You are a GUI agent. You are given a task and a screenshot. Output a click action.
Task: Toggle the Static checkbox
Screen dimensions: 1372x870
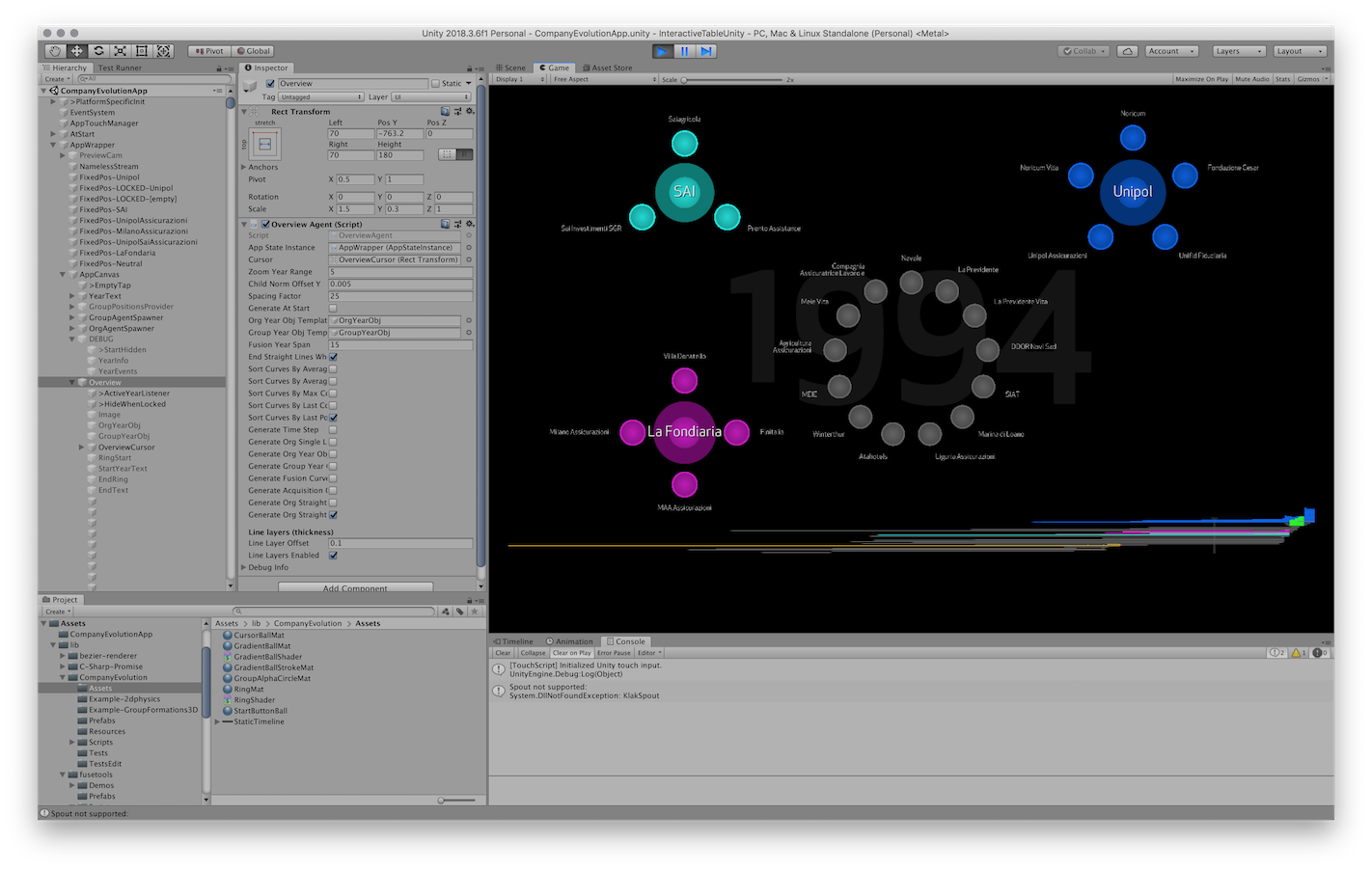pyautogui.click(x=435, y=84)
